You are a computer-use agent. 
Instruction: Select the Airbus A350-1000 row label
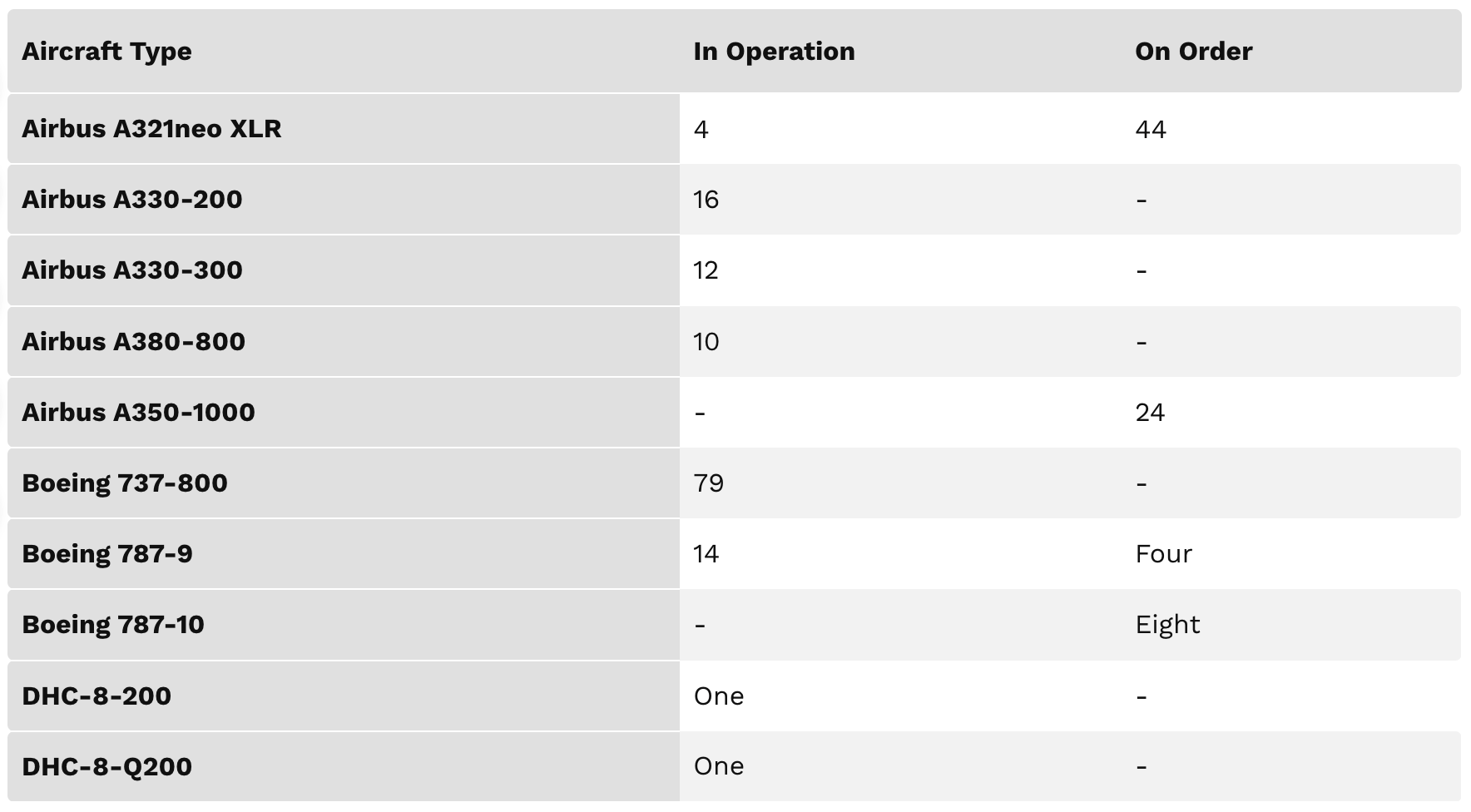point(138,413)
